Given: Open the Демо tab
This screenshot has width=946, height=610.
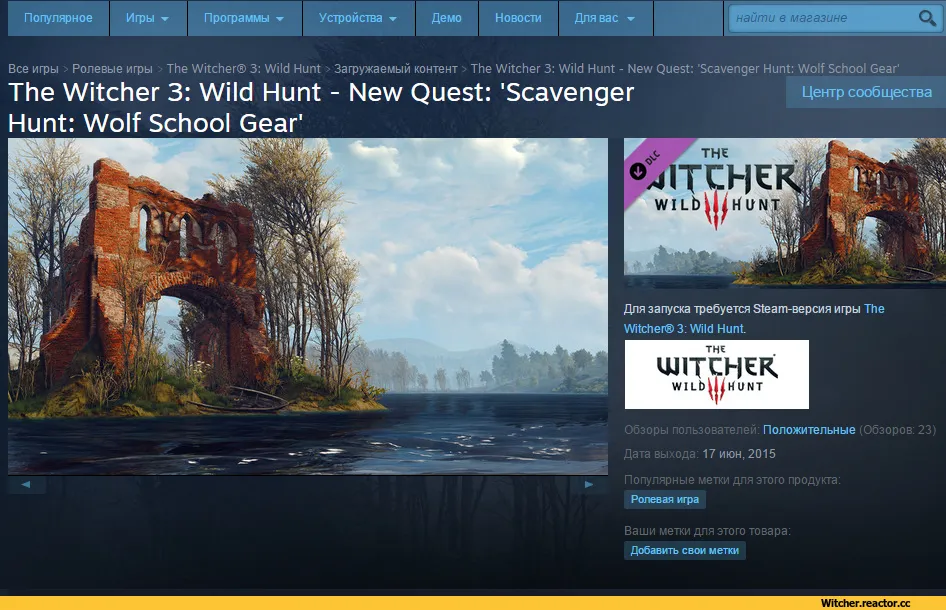Looking at the screenshot, I should click(446, 18).
